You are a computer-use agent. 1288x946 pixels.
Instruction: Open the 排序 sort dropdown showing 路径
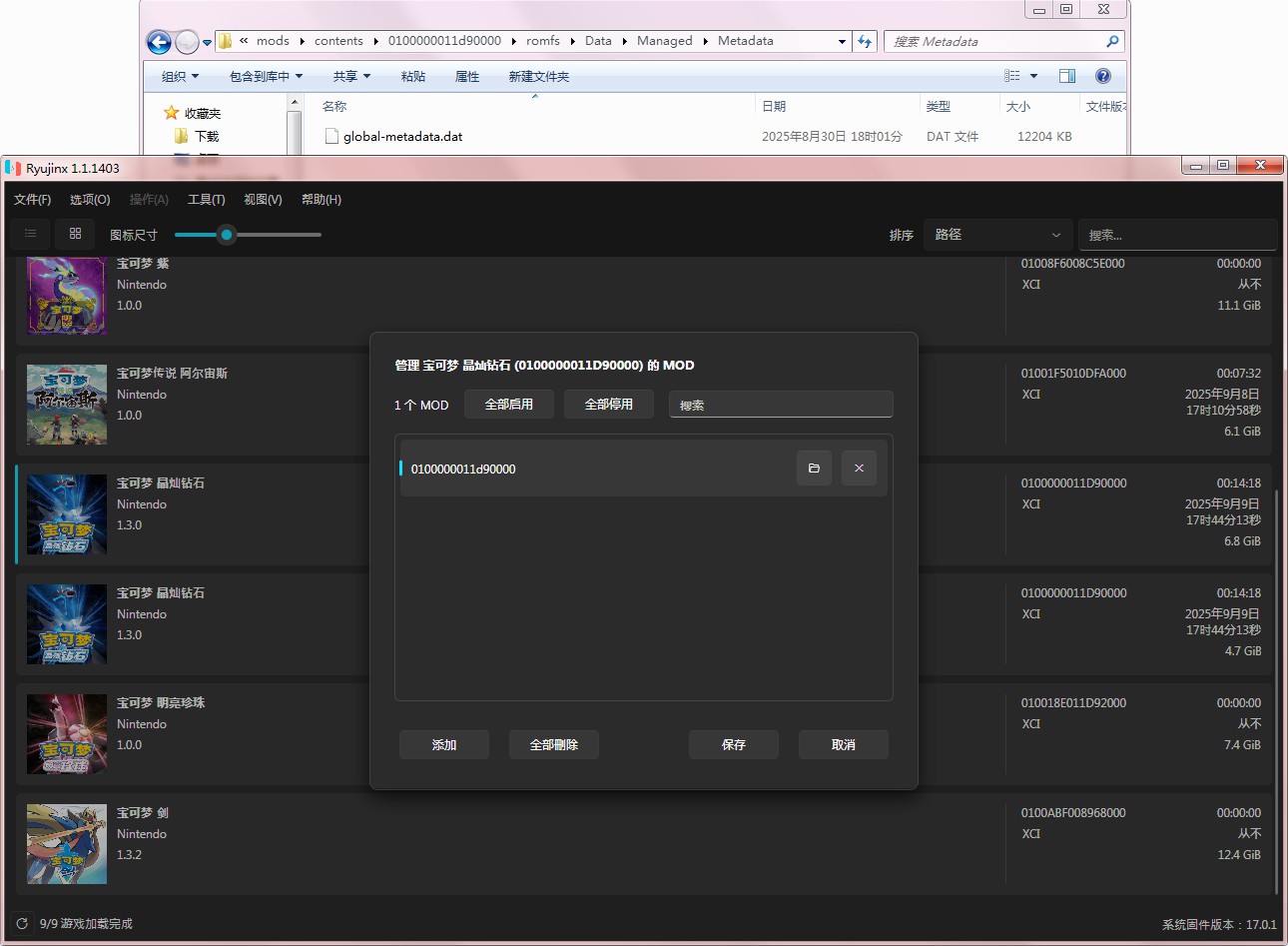[996, 235]
